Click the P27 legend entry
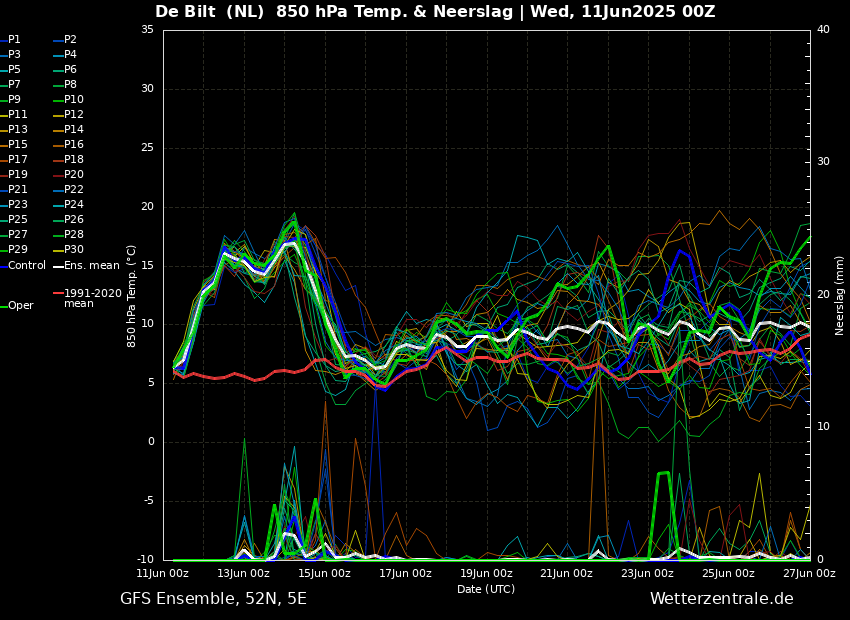850x620 pixels. 17,235
